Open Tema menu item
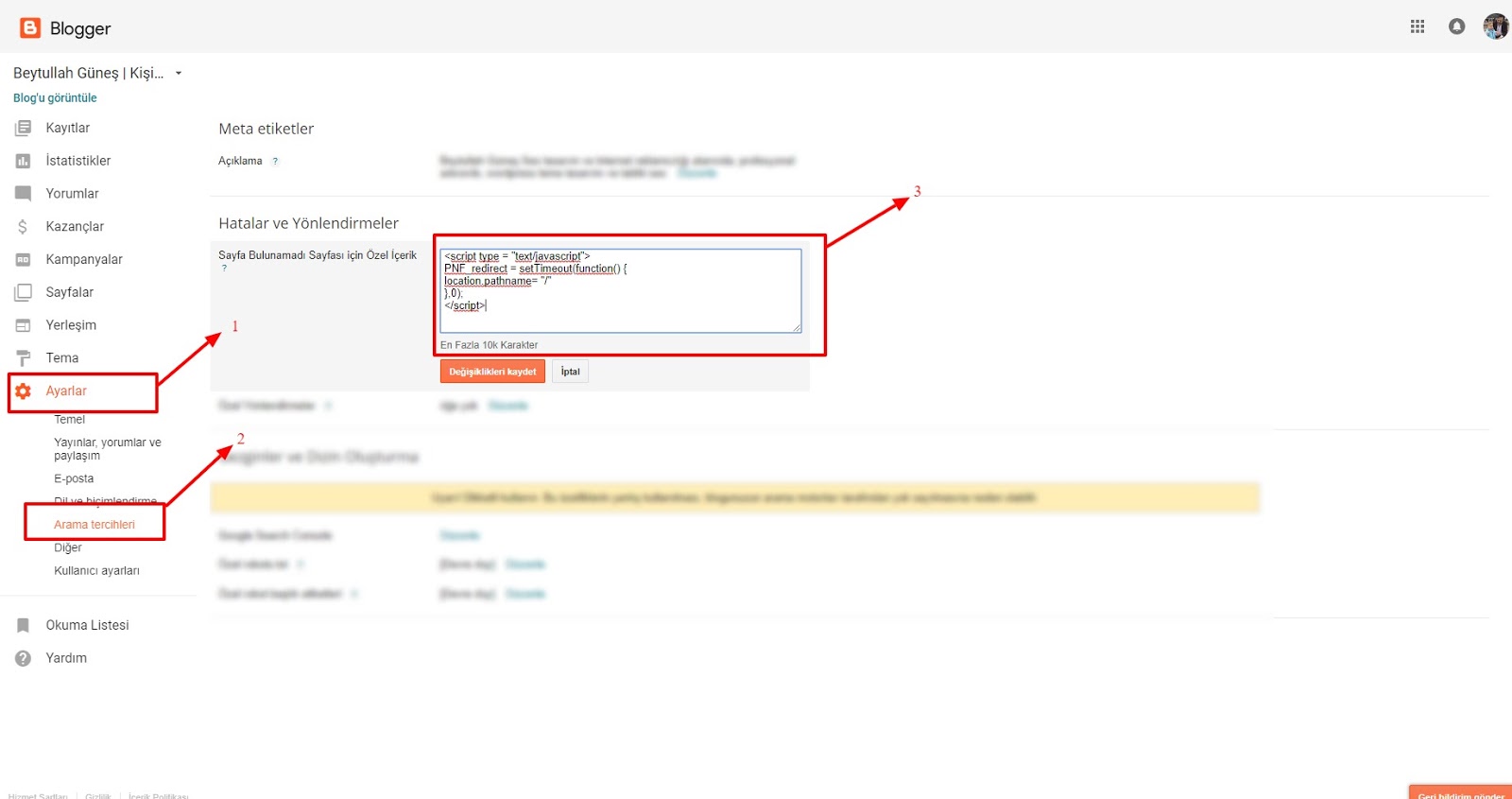Image resolution: width=1512 pixels, height=799 pixels. point(62,358)
